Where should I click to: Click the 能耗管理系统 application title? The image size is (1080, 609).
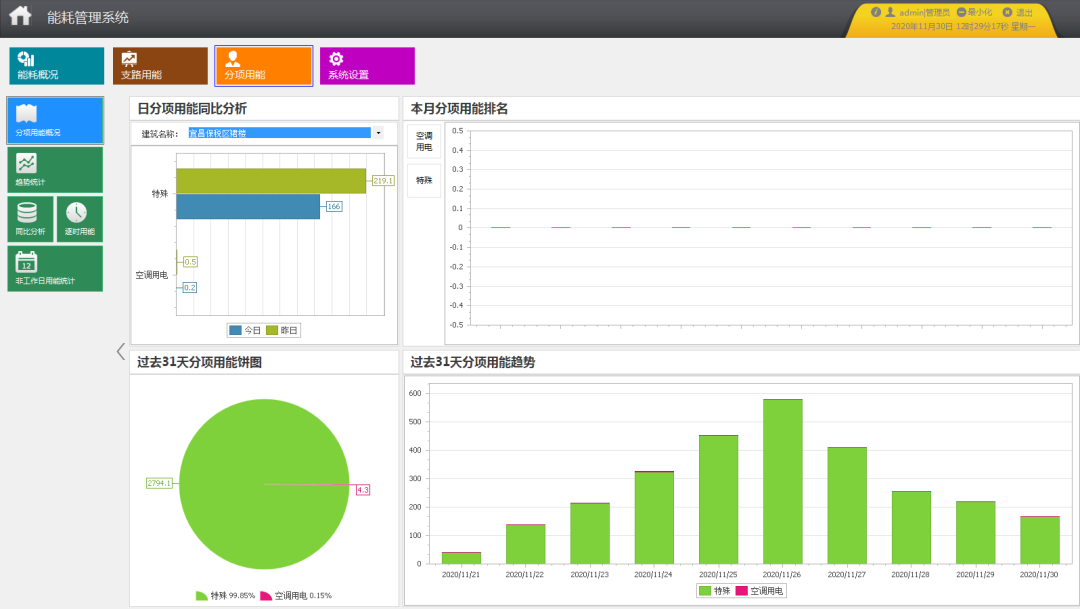pyautogui.click(x=87, y=17)
